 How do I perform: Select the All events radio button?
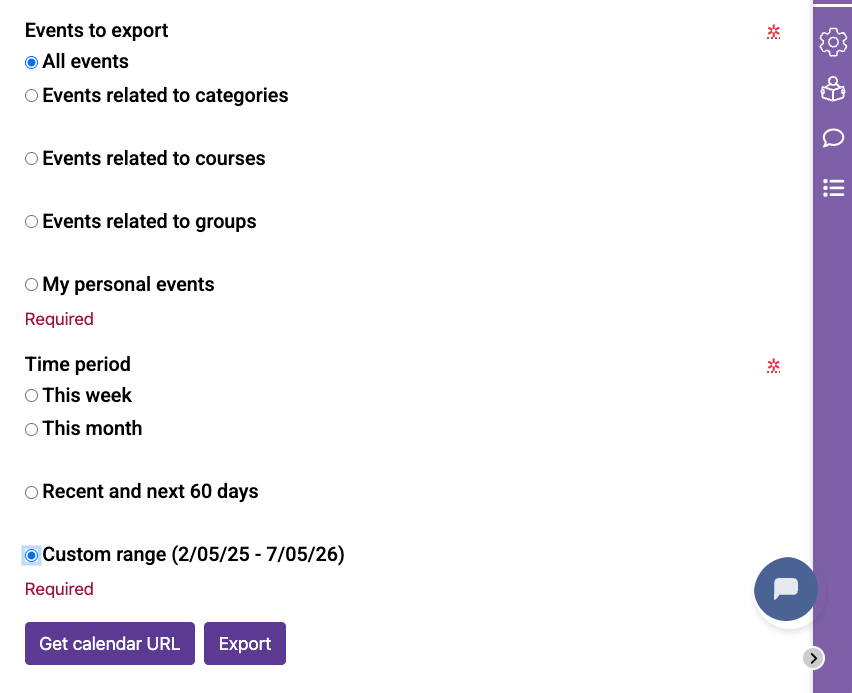click(32, 62)
